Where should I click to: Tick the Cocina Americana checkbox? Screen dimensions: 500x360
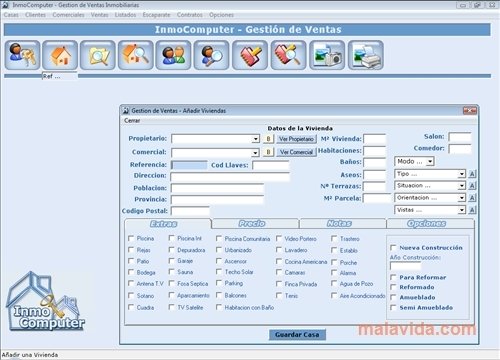pos(279,261)
